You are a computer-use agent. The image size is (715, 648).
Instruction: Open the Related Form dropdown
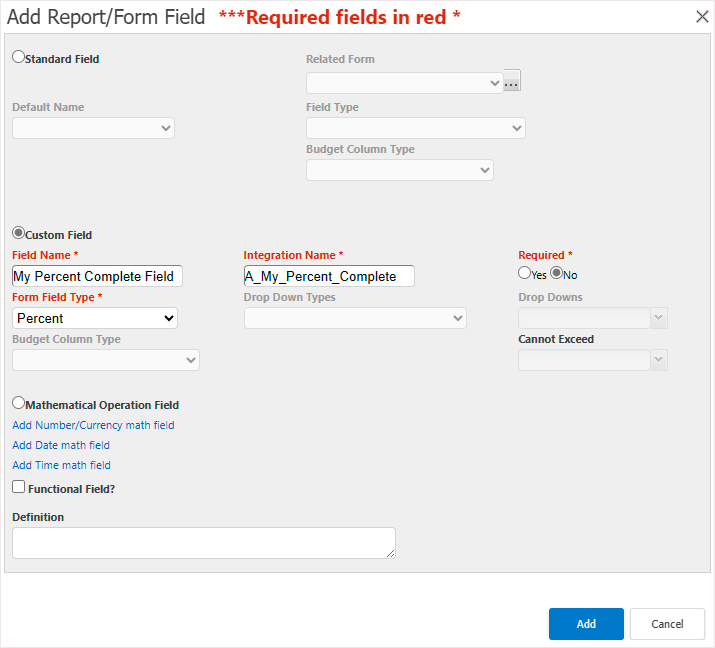click(405, 83)
